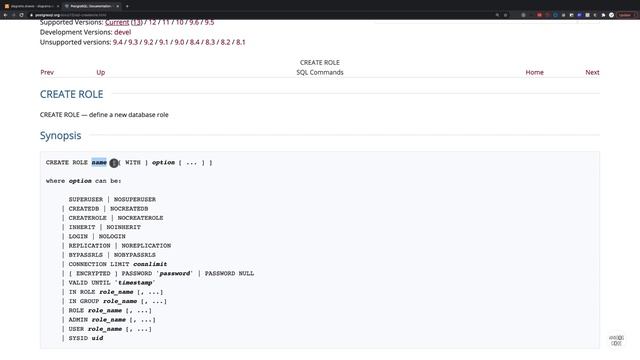
Task: Go back using browser back arrow
Action: coord(5,15)
